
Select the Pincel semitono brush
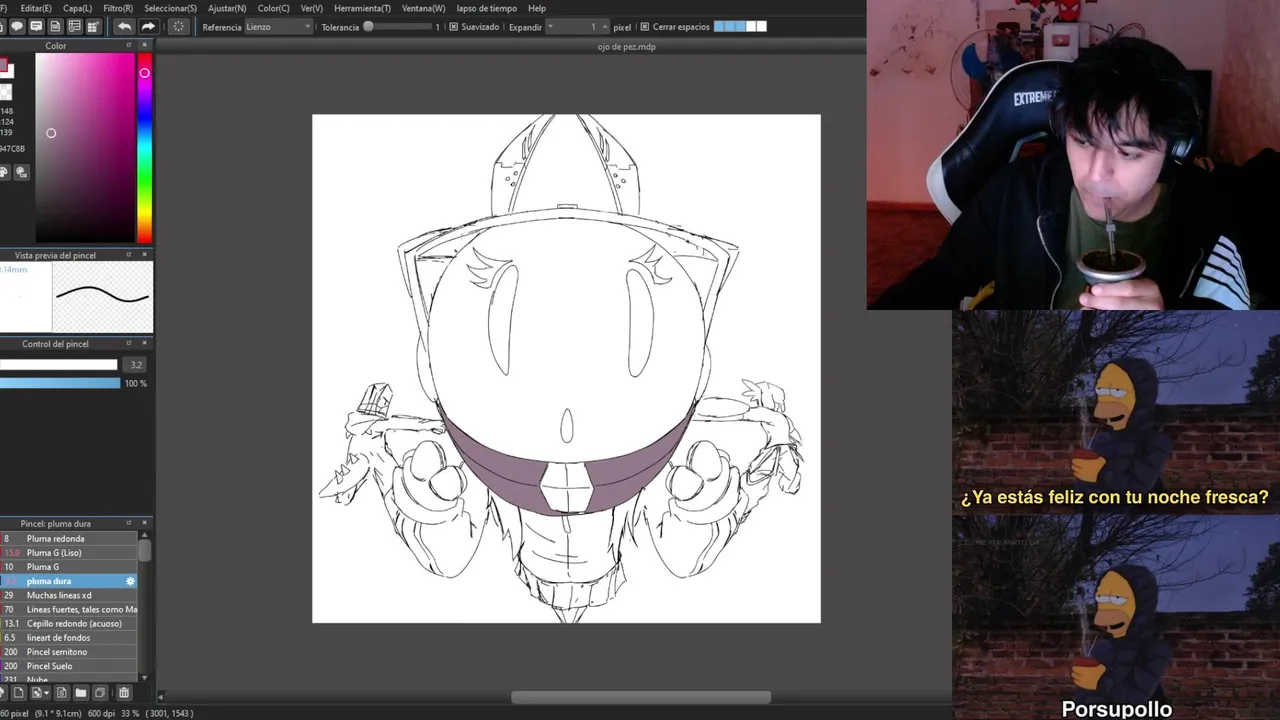69,652
